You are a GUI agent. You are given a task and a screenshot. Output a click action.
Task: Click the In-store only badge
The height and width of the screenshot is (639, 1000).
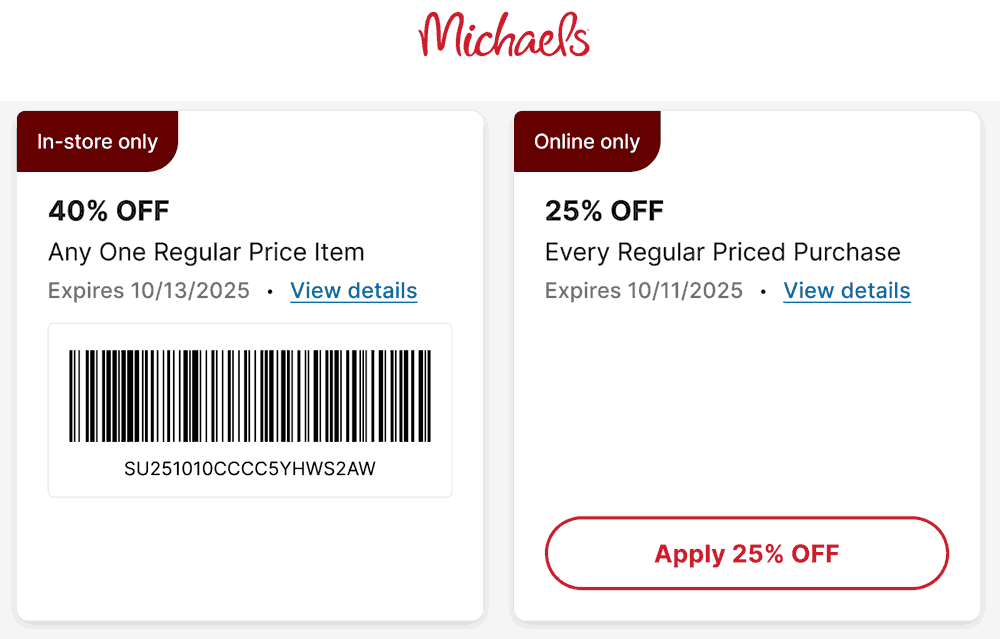tap(97, 142)
